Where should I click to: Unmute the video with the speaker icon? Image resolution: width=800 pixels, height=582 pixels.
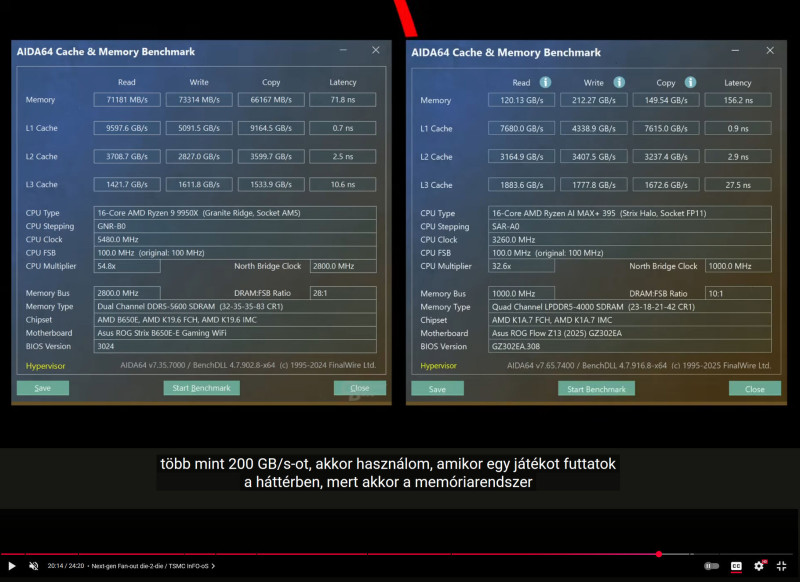click(x=34, y=566)
